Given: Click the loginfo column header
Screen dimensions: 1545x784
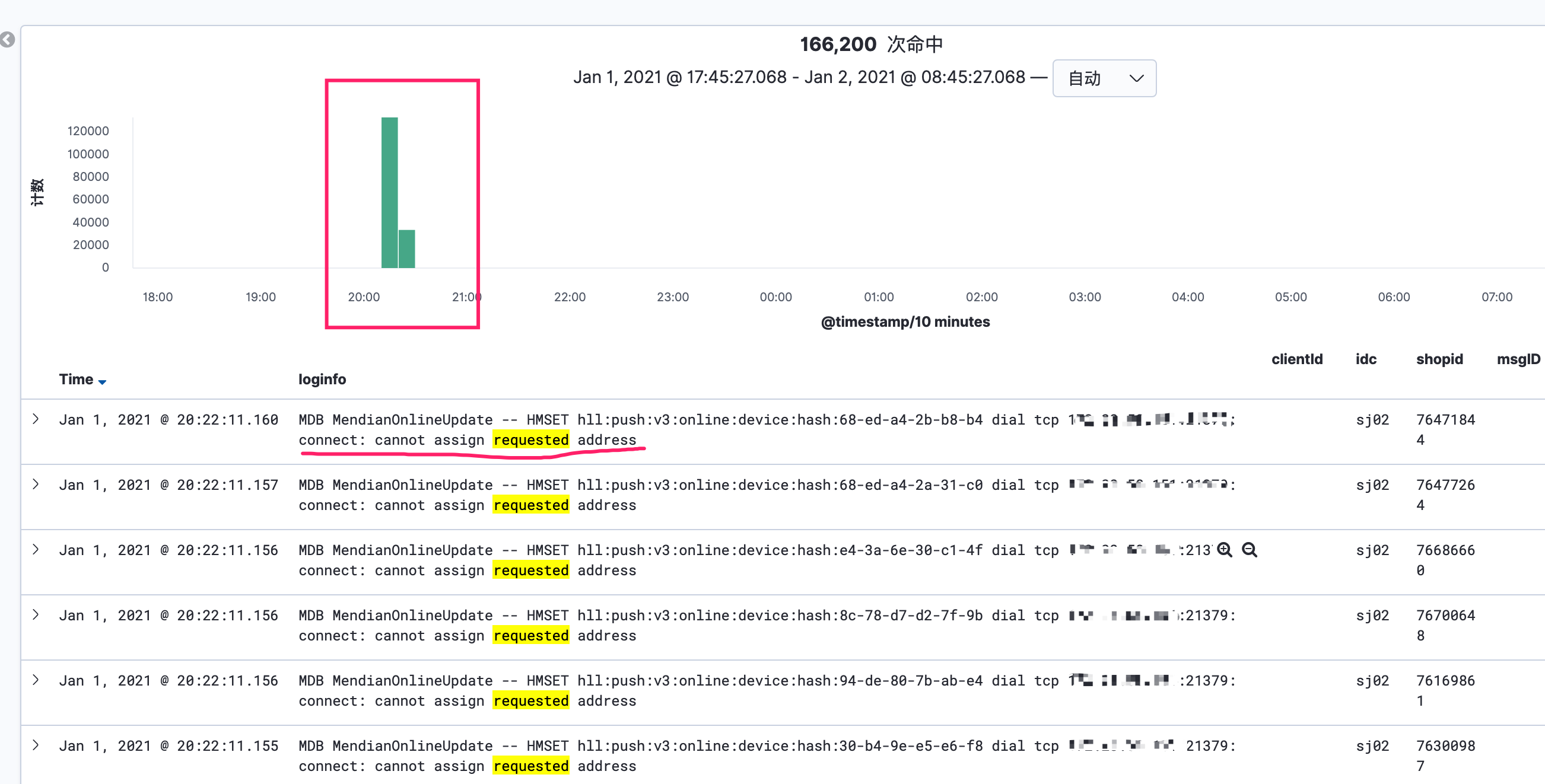Looking at the screenshot, I should coord(322,380).
